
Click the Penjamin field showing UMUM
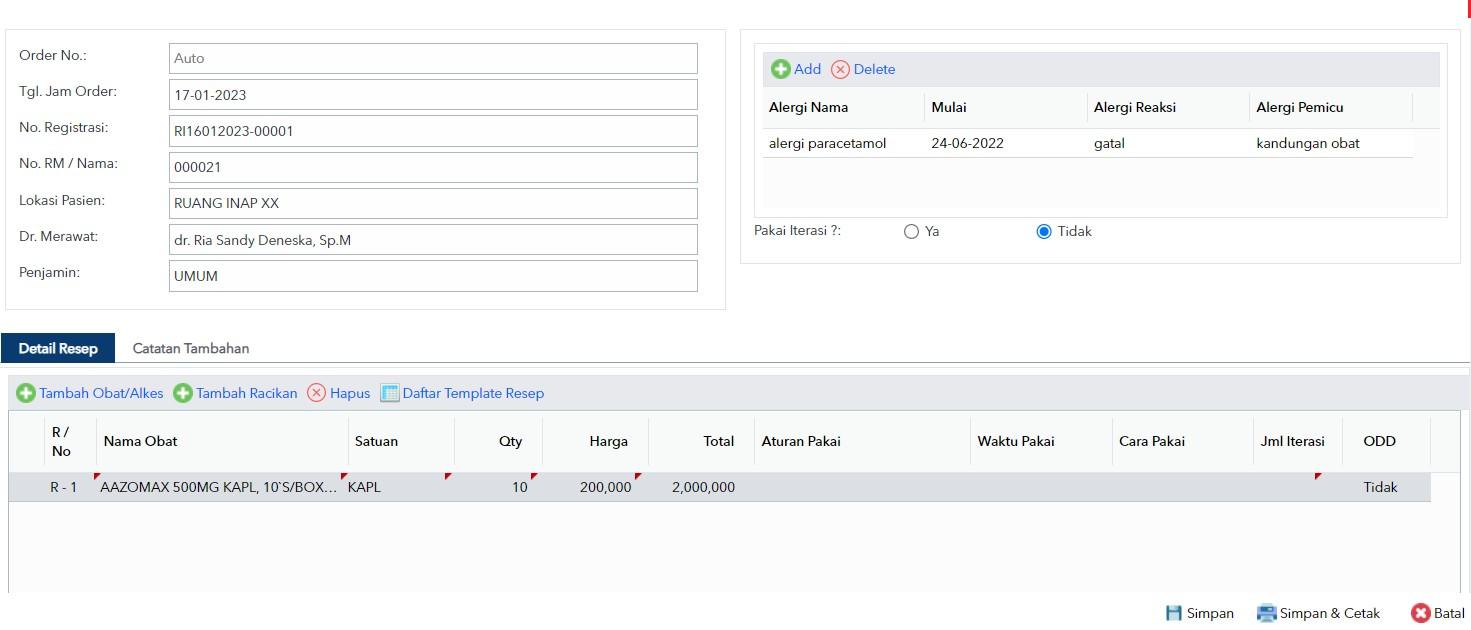[433, 276]
